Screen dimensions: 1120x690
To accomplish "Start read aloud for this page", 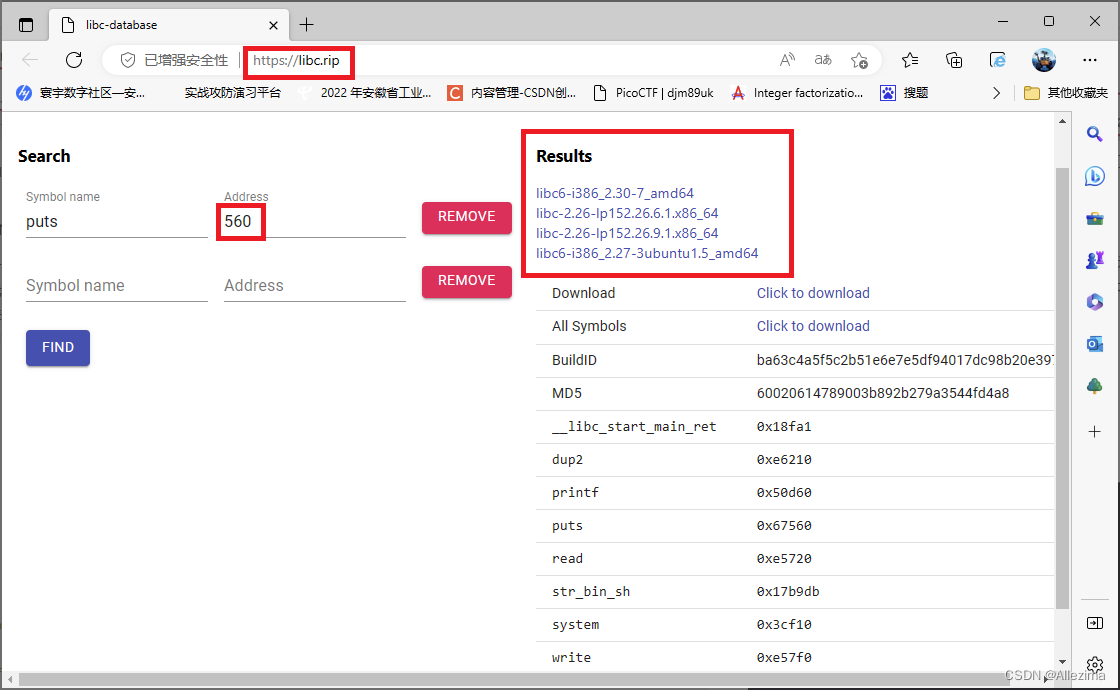I will tap(787, 60).
